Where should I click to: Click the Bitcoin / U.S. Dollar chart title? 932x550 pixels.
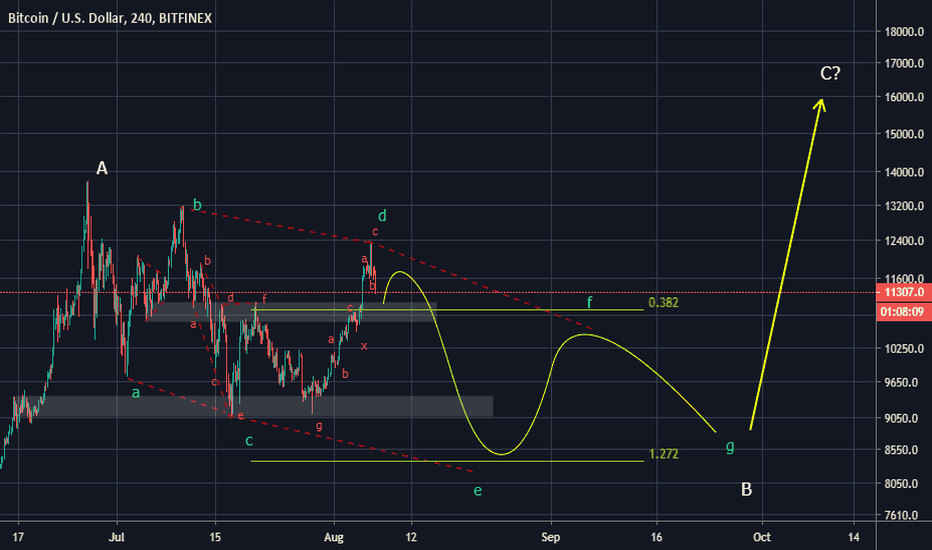[x=109, y=18]
